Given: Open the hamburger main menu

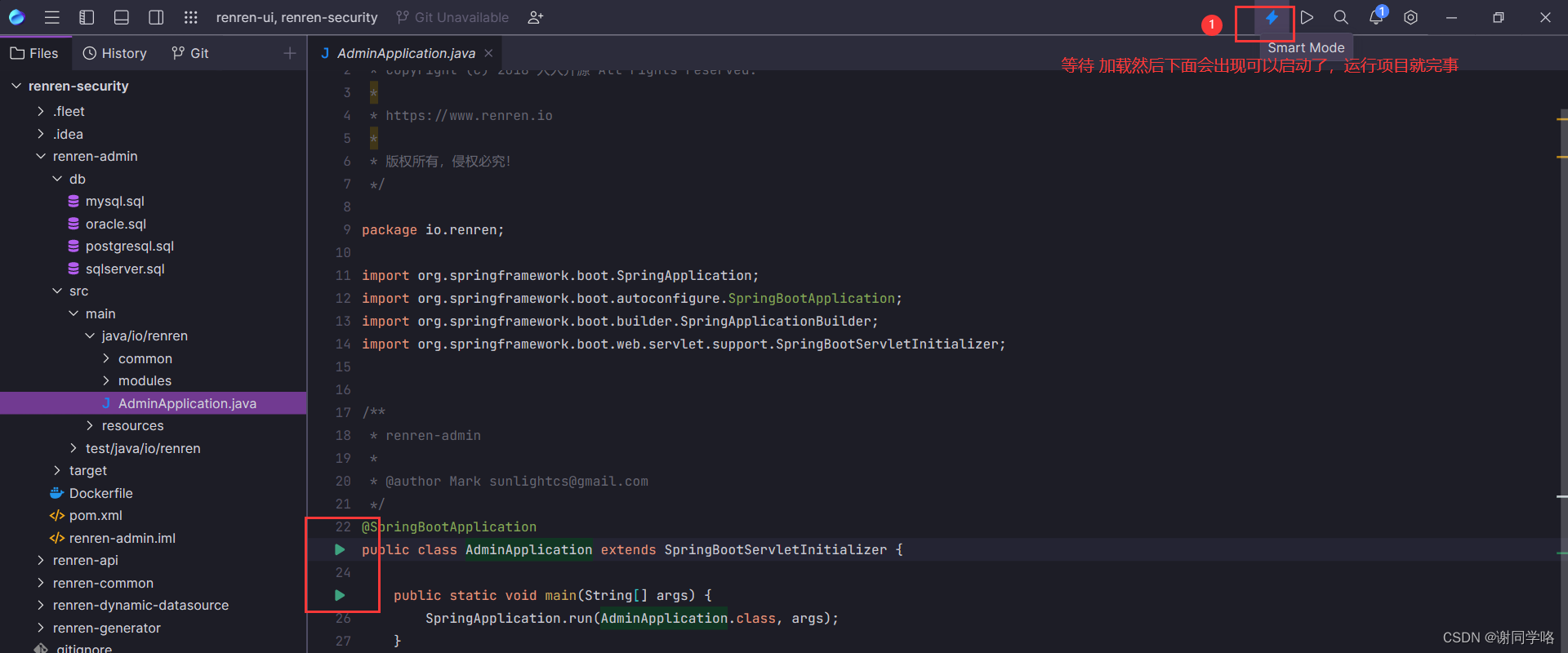Looking at the screenshot, I should [52, 17].
